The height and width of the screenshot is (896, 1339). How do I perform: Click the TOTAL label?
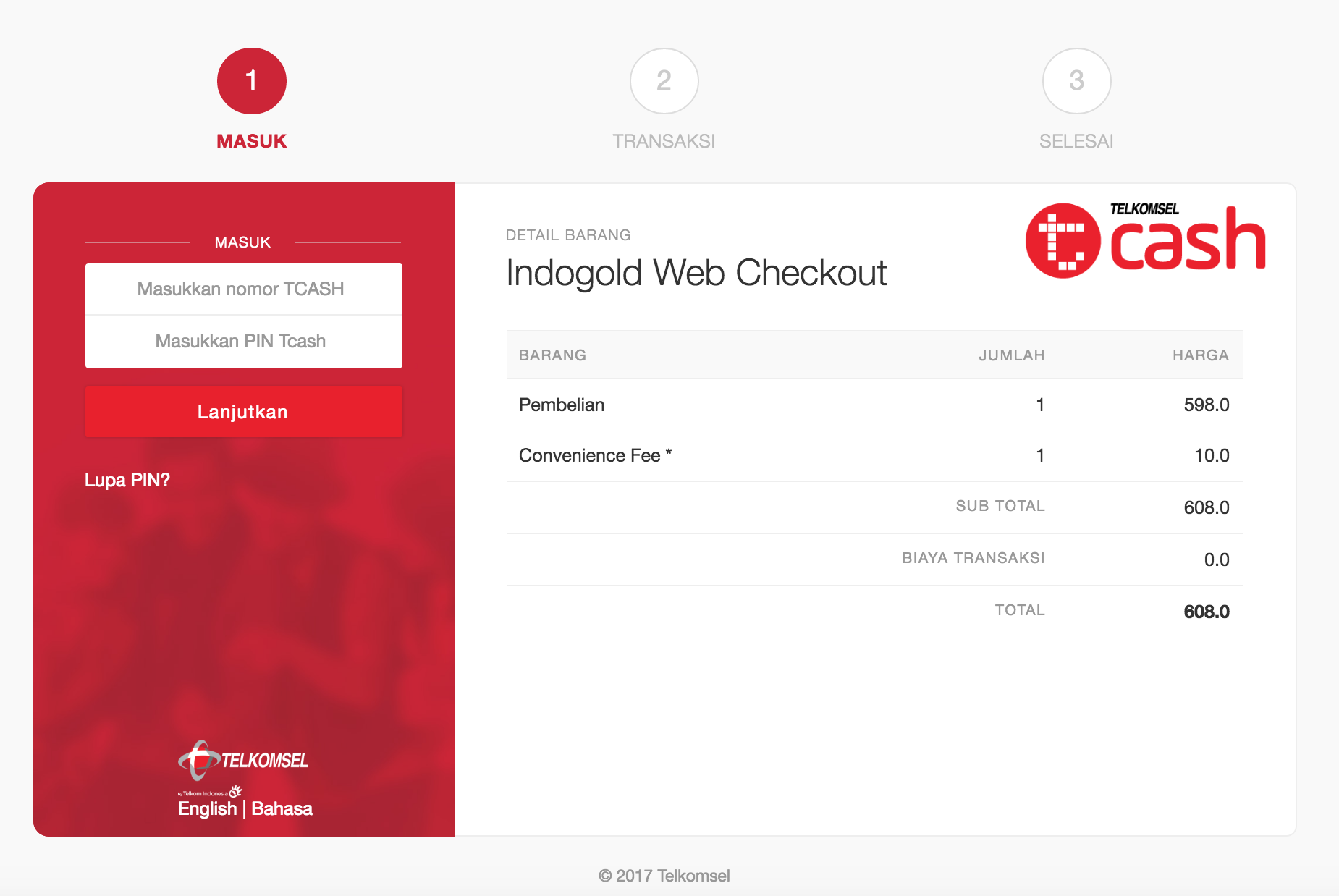click(1020, 610)
